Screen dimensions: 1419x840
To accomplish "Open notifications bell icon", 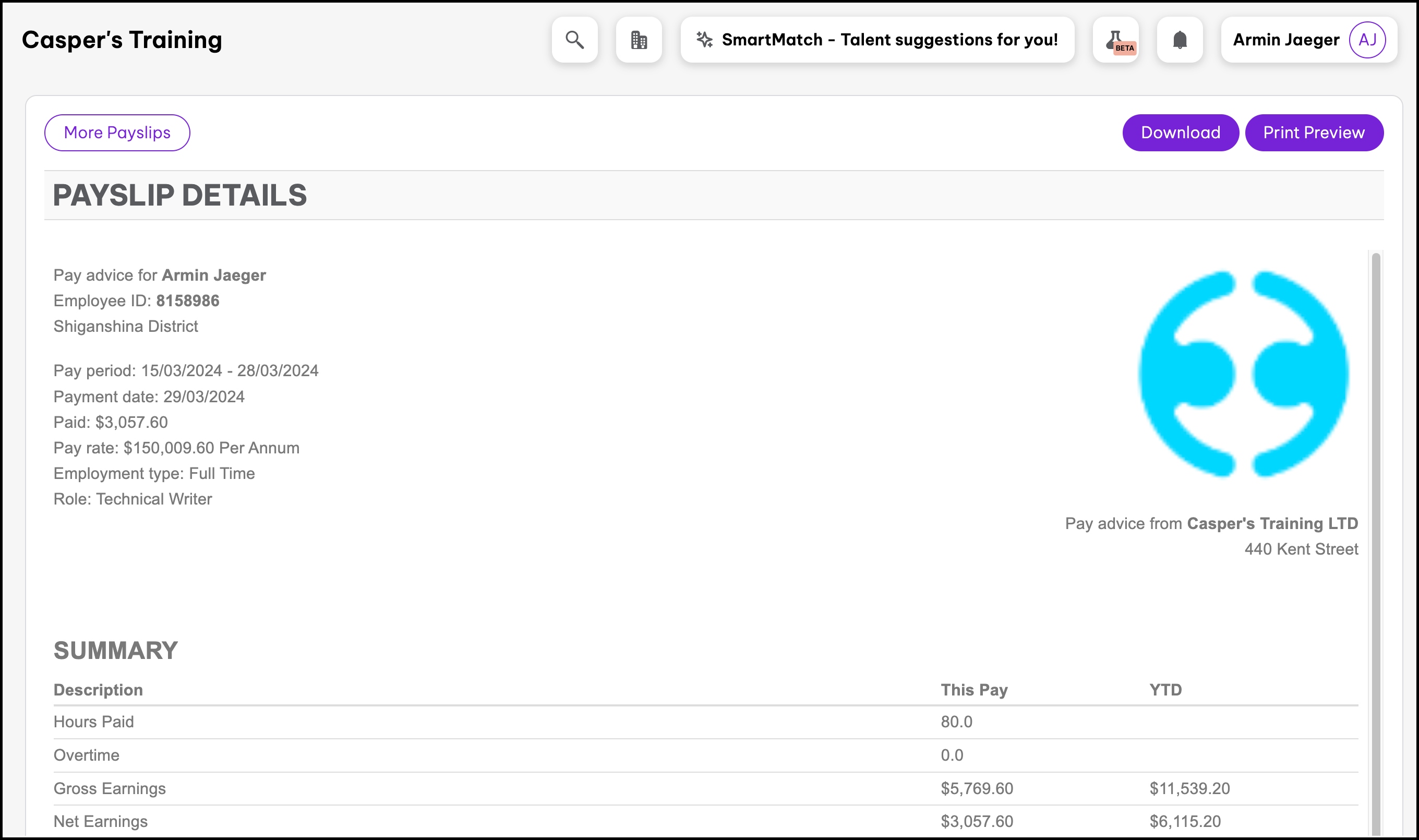I will click(1180, 40).
